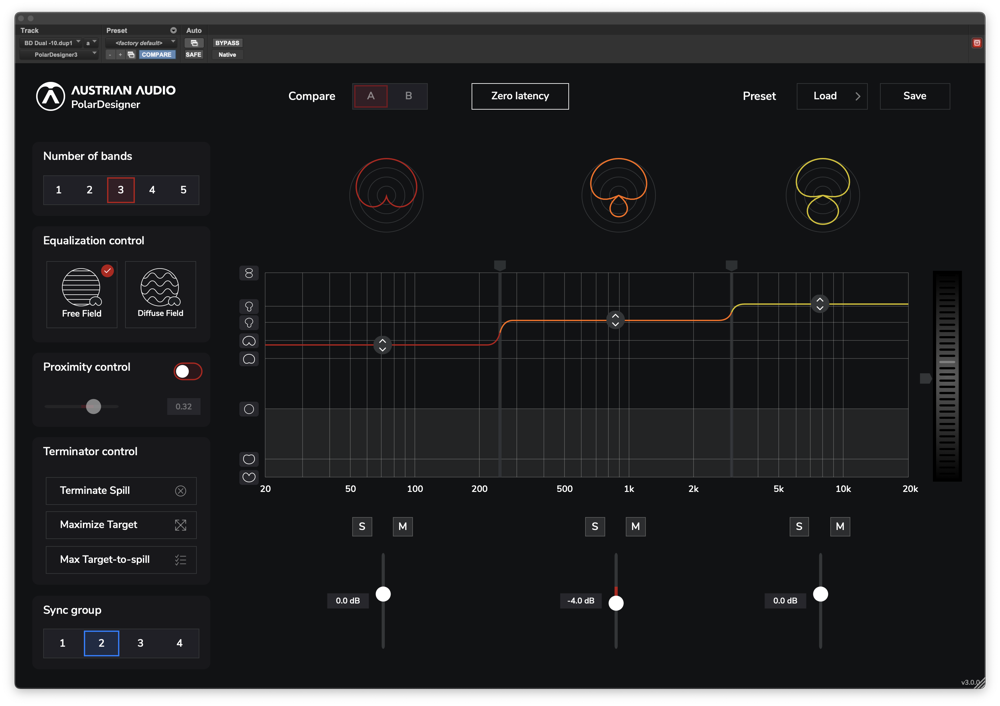
Task: Choose Diffuse Field equalization
Action: click(x=160, y=294)
